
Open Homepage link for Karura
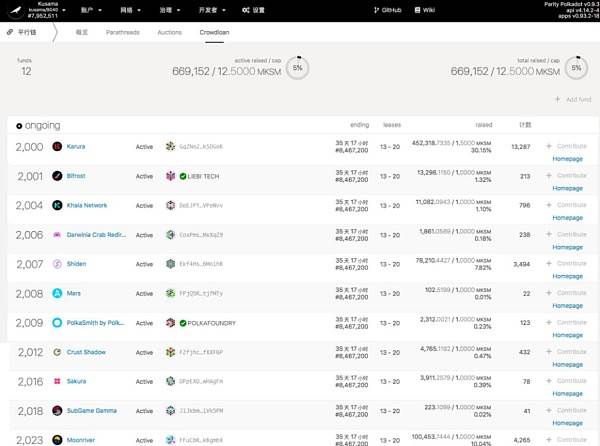pyautogui.click(x=567, y=159)
